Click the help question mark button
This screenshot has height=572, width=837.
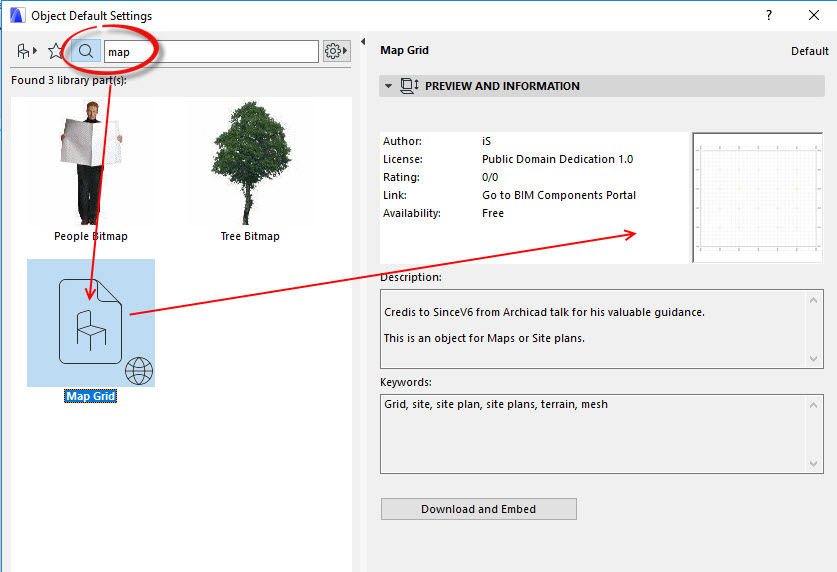point(769,15)
